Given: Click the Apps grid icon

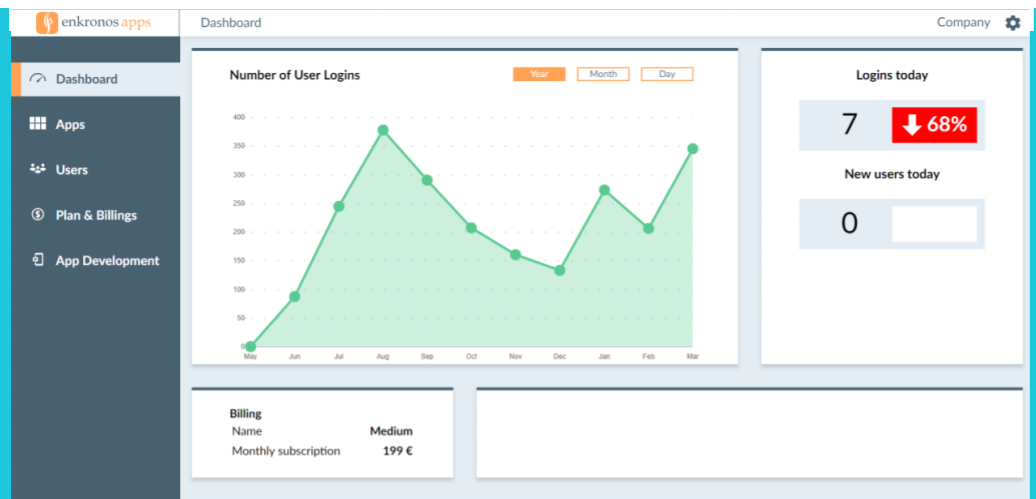Looking at the screenshot, I should 38,124.
